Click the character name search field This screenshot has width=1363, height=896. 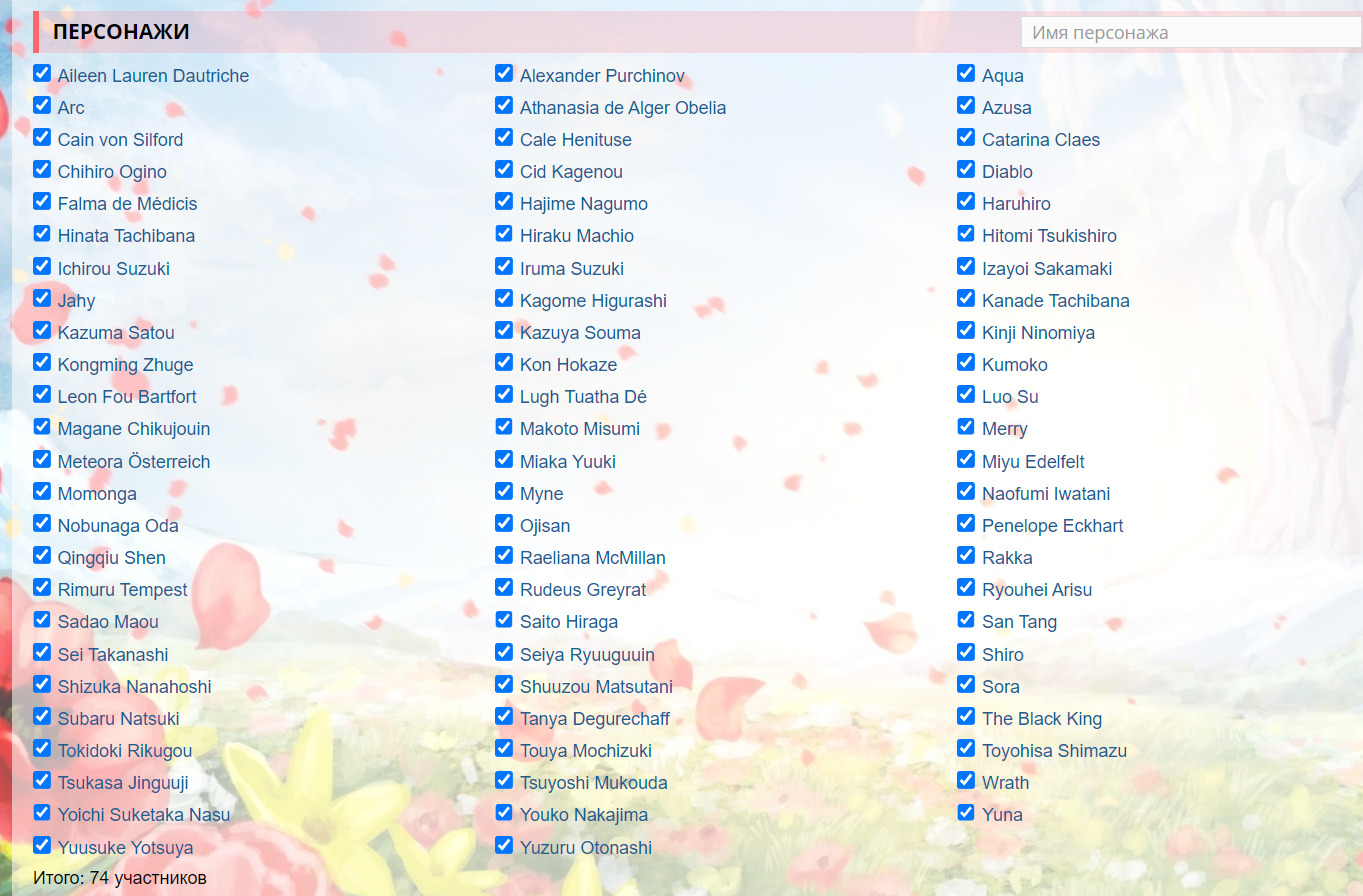point(1190,32)
